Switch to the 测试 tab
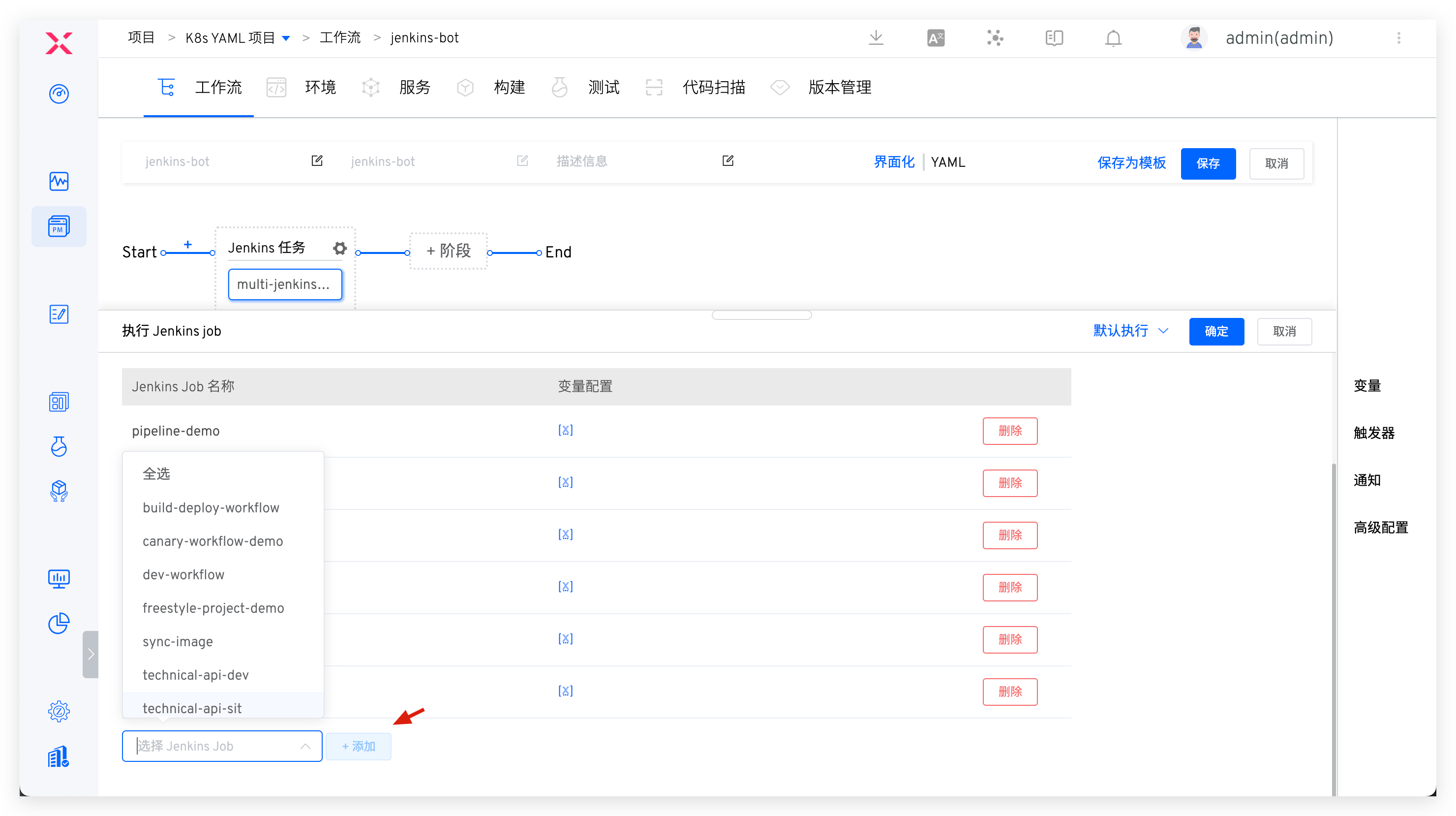Screen dimensions: 1456x816 (584, 88)
